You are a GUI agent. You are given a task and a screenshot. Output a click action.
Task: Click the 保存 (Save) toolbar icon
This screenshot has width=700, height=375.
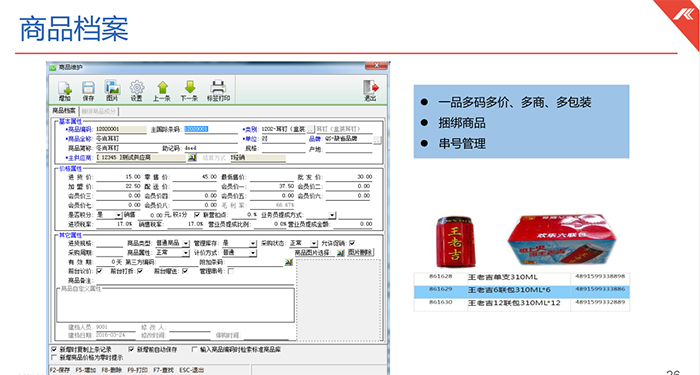[88, 91]
